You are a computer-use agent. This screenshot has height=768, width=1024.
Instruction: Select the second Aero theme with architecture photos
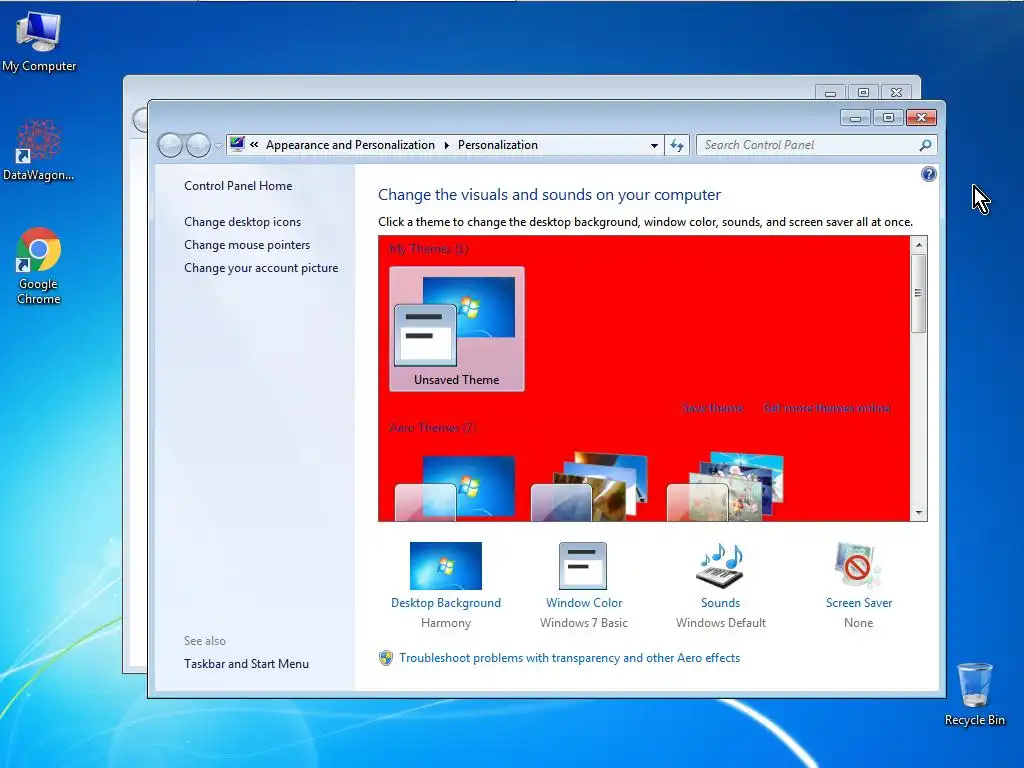tap(590, 486)
